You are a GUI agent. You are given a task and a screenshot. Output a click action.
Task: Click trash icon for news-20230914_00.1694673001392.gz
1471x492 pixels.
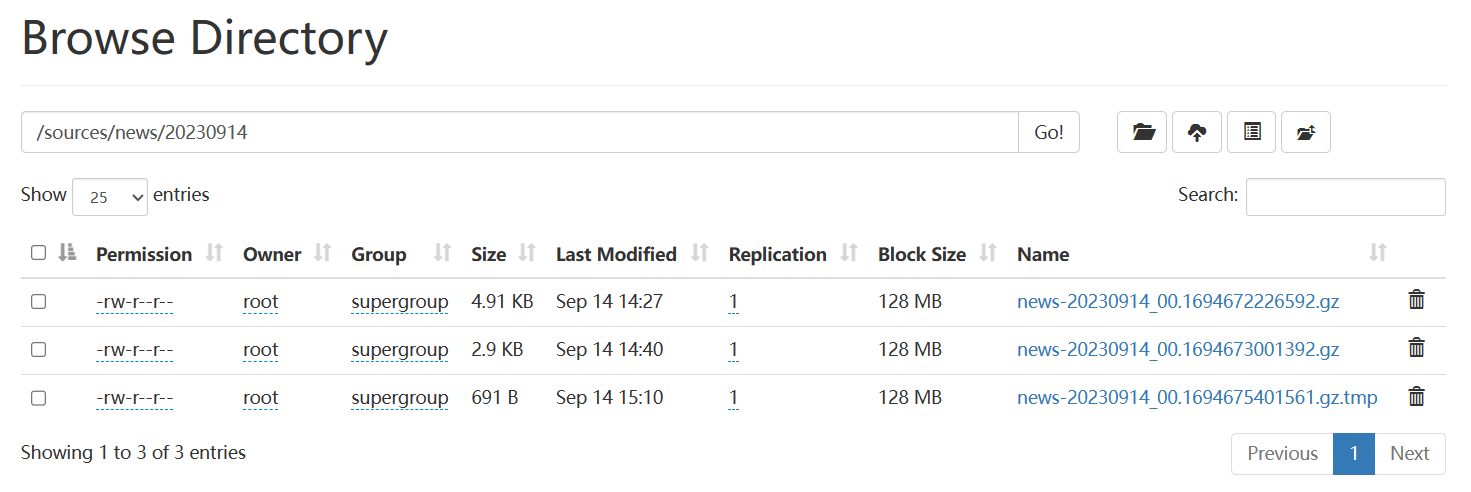coord(1416,348)
